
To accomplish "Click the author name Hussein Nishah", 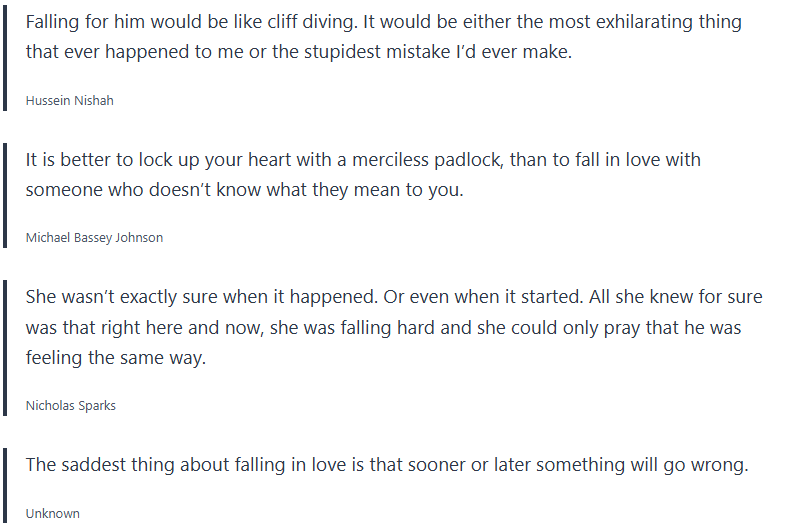I will (x=69, y=100).
